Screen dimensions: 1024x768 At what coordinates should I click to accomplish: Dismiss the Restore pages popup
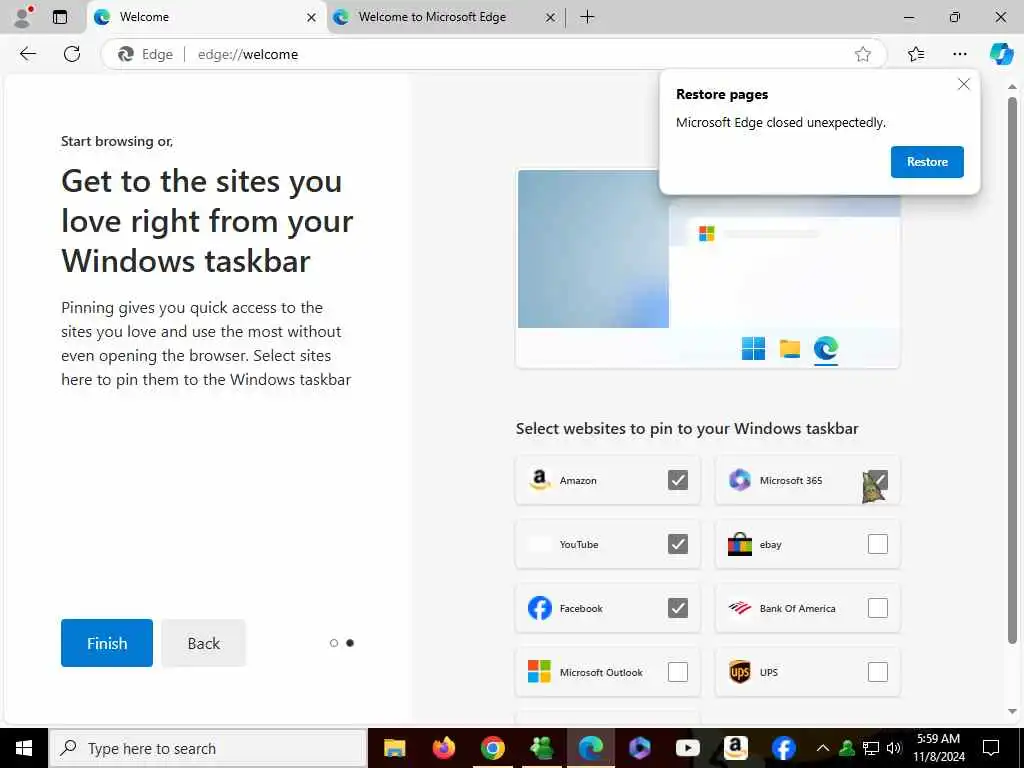(x=963, y=84)
